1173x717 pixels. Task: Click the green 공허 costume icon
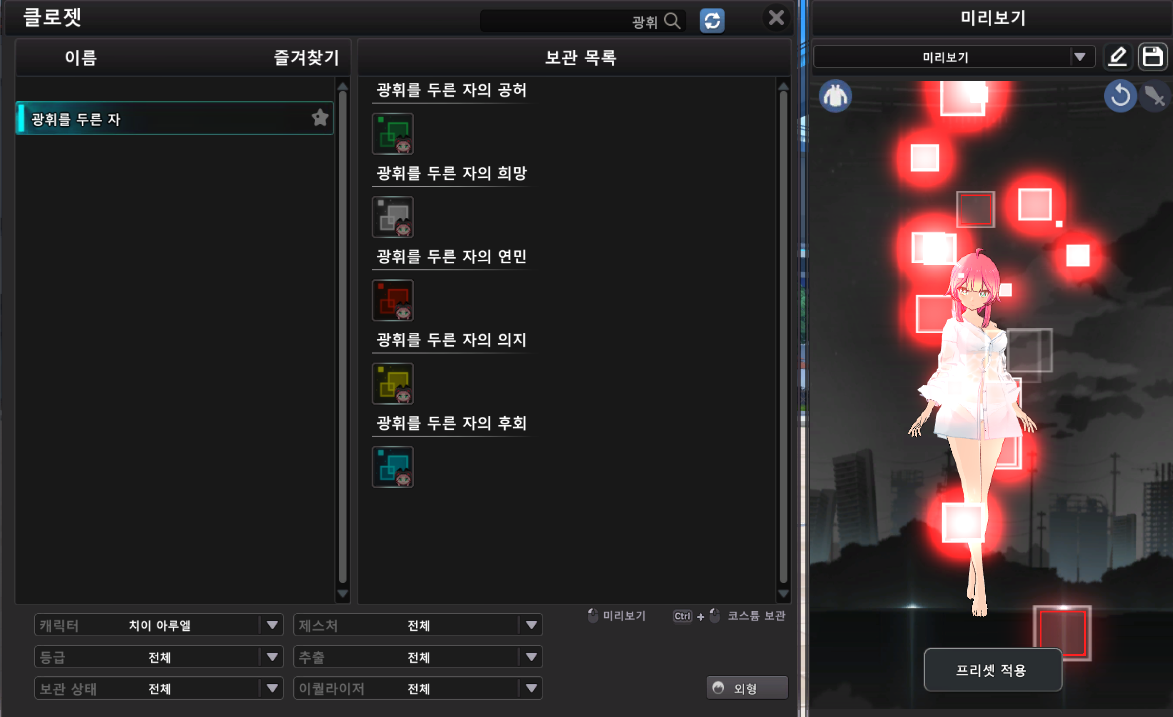point(393,134)
